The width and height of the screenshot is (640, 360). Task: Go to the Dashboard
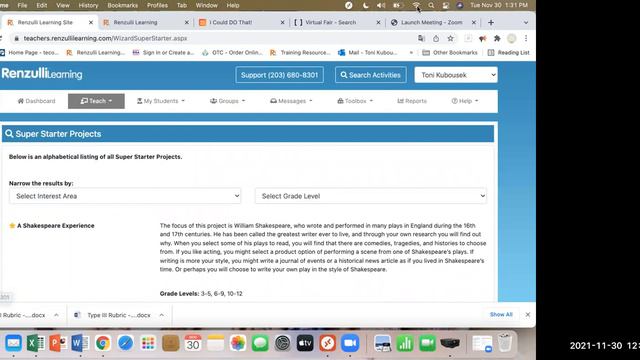pos(36,101)
